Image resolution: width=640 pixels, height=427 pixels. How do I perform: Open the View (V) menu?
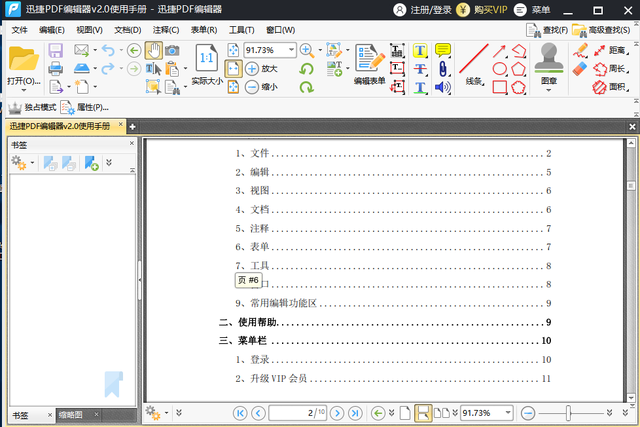[89, 30]
